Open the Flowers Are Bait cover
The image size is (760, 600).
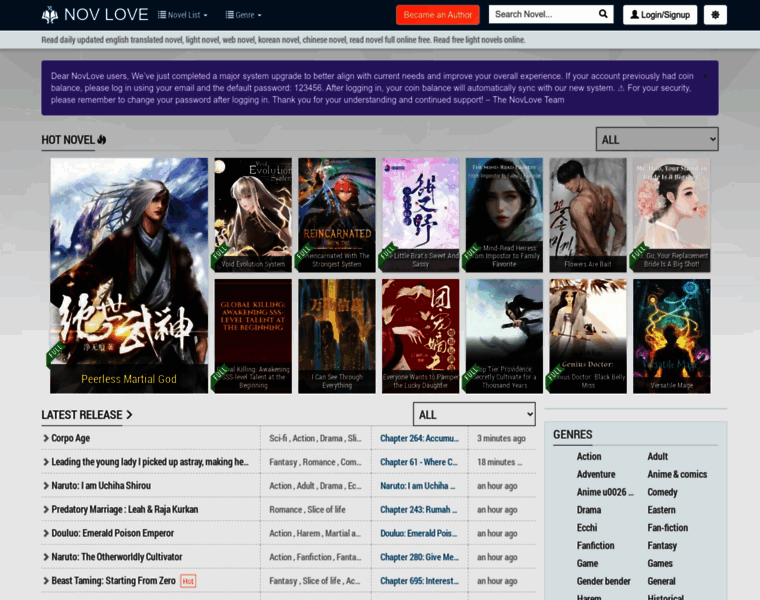tap(588, 215)
